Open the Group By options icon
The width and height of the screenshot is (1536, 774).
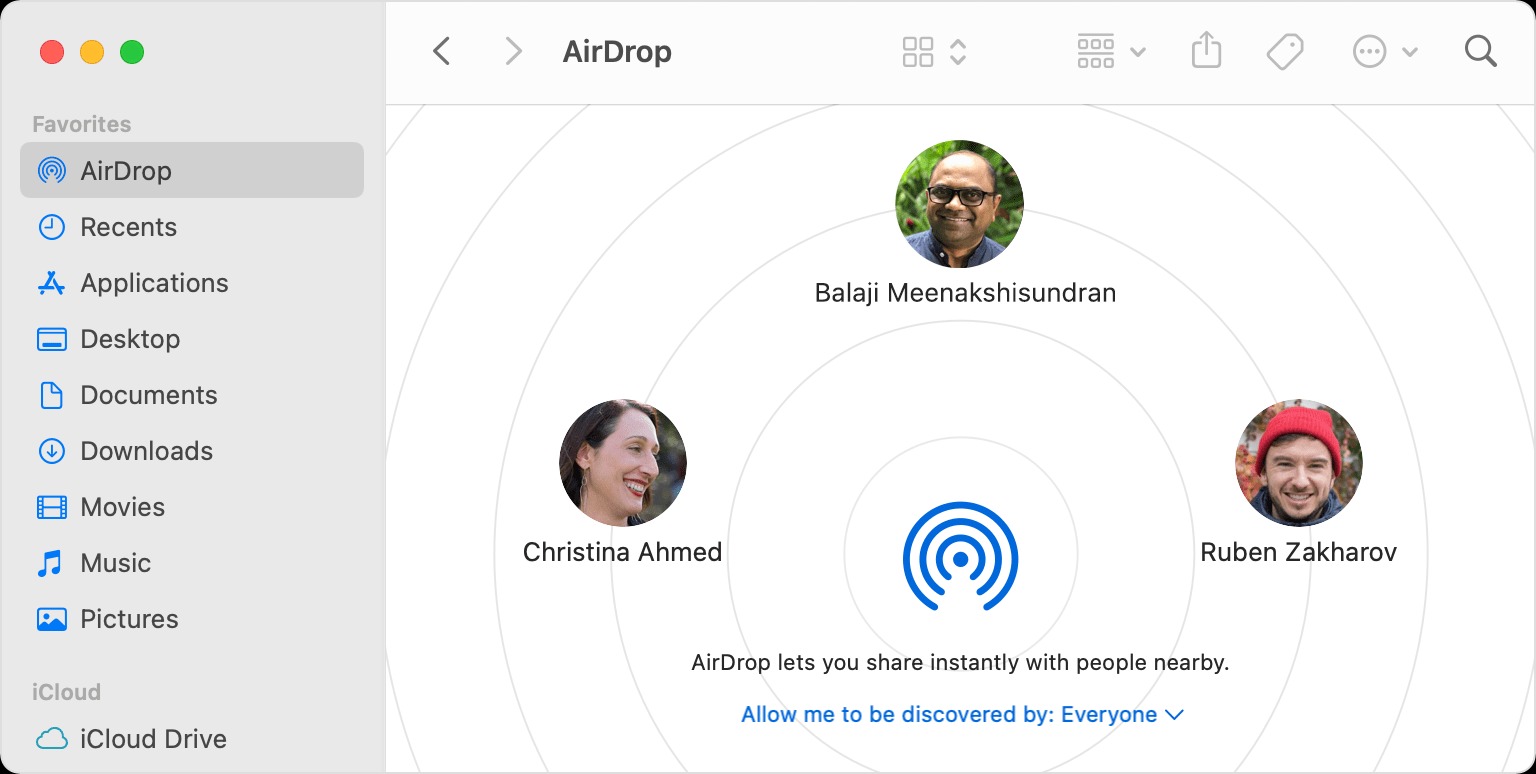(1096, 52)
